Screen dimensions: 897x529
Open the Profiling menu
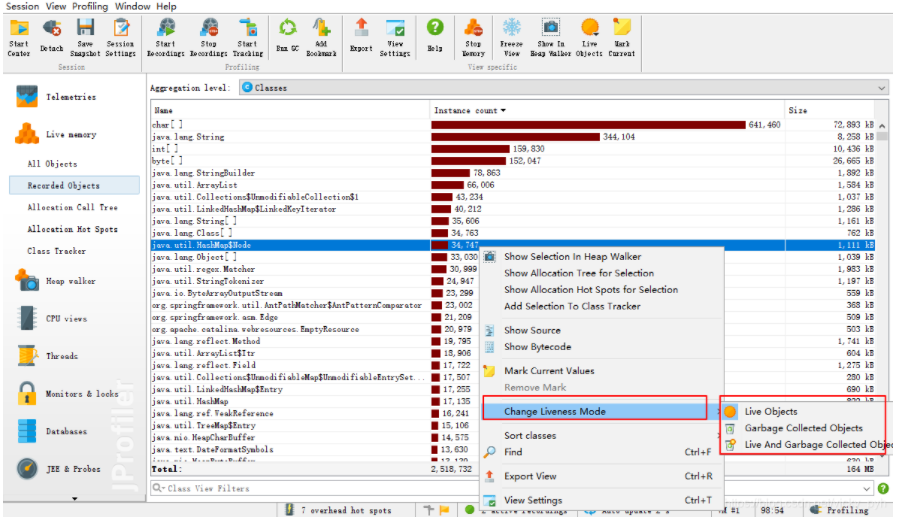pos(90,6)
